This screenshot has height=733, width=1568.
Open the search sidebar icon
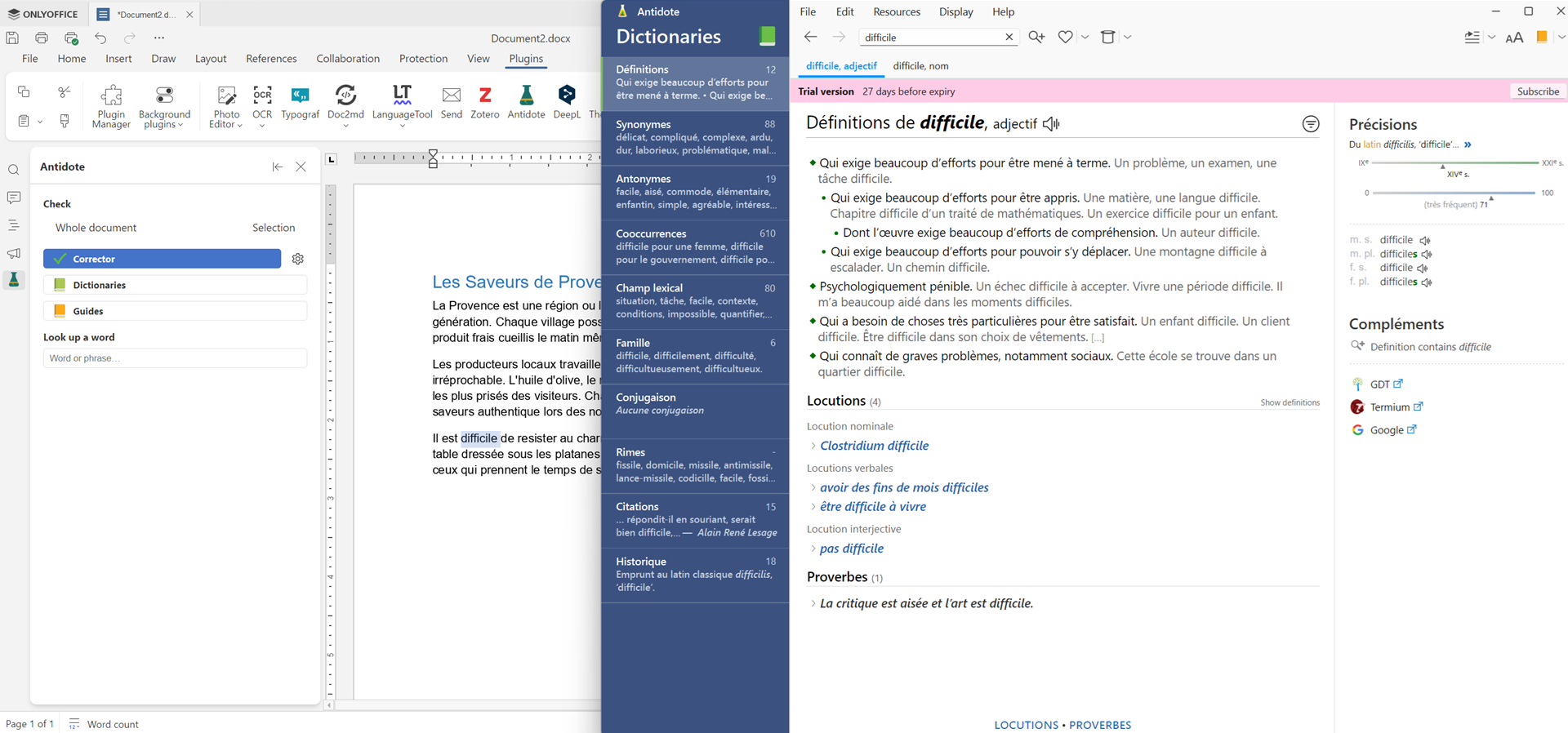[x=14, y=170]
